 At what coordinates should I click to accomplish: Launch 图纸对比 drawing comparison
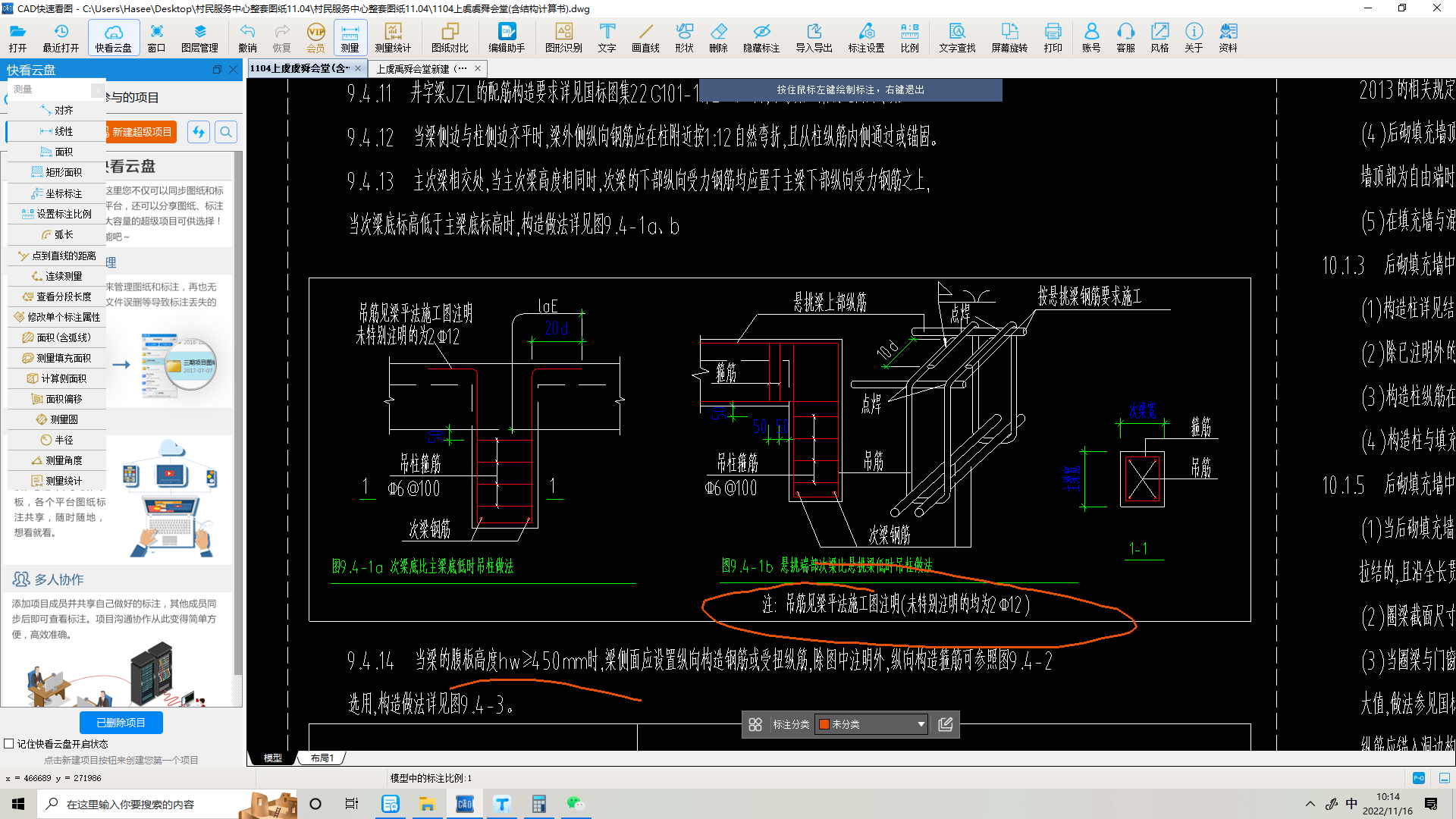click(450, 37)
